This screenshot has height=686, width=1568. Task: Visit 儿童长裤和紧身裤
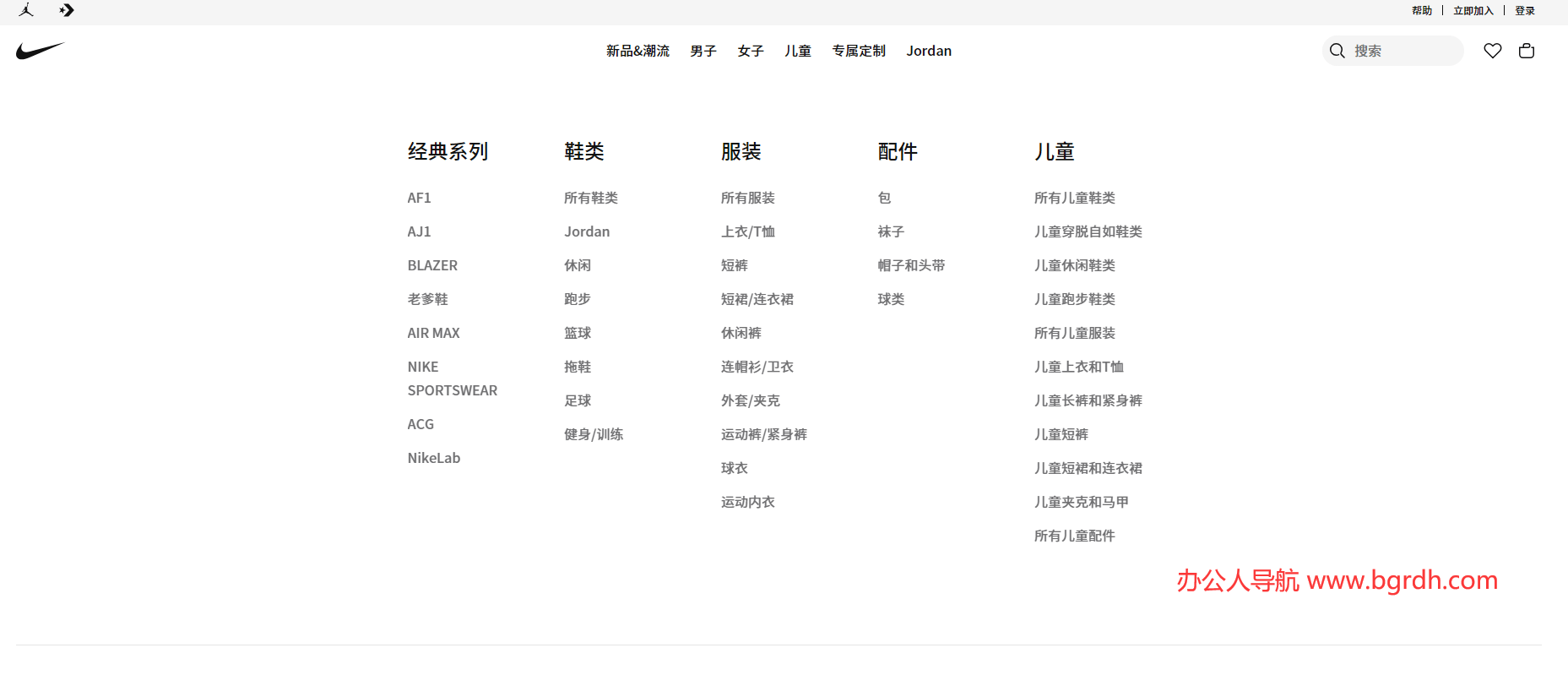pos(1088,400)
